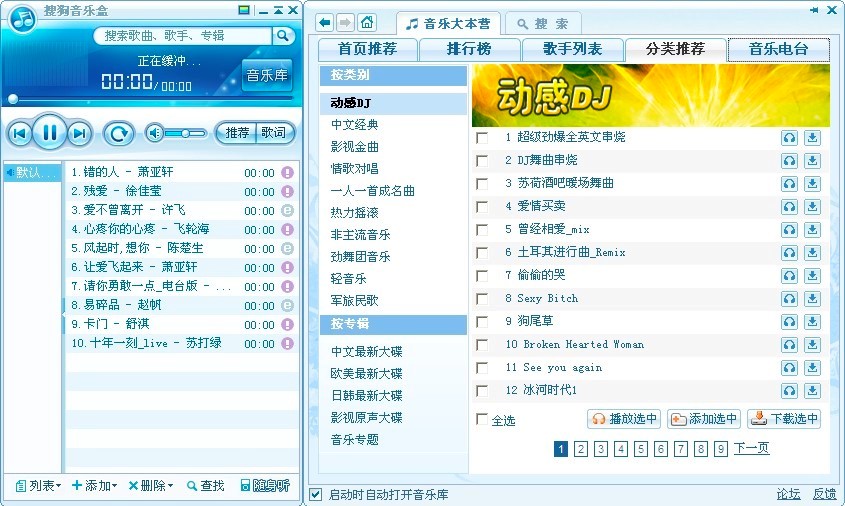This screenshot has height=506, width=845.
Task: Adjust the volume slider
Action: (185, 133)
